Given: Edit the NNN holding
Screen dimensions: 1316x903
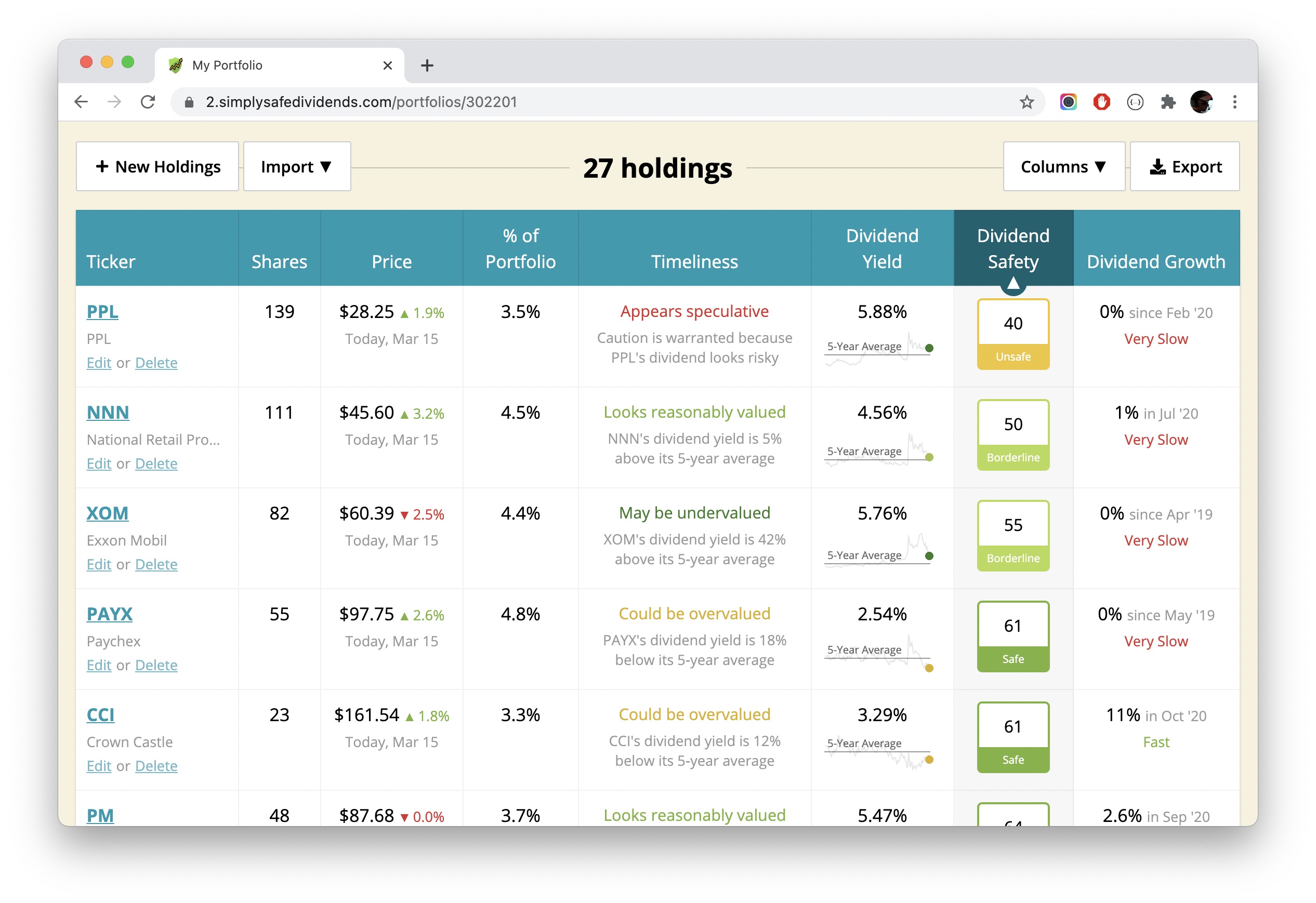Looking at the screenshot, I should [x=99, y=463].
